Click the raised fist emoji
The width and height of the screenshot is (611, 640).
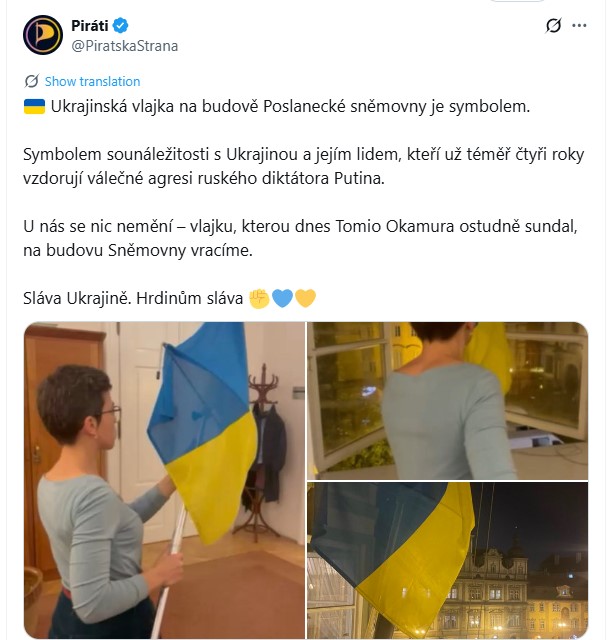pyautogui.click(x=259, y=298)
